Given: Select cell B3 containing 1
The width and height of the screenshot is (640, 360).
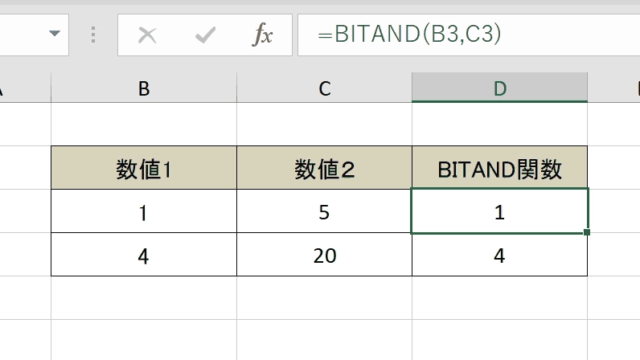Looking at the screenshot, I should click(144, 211).
